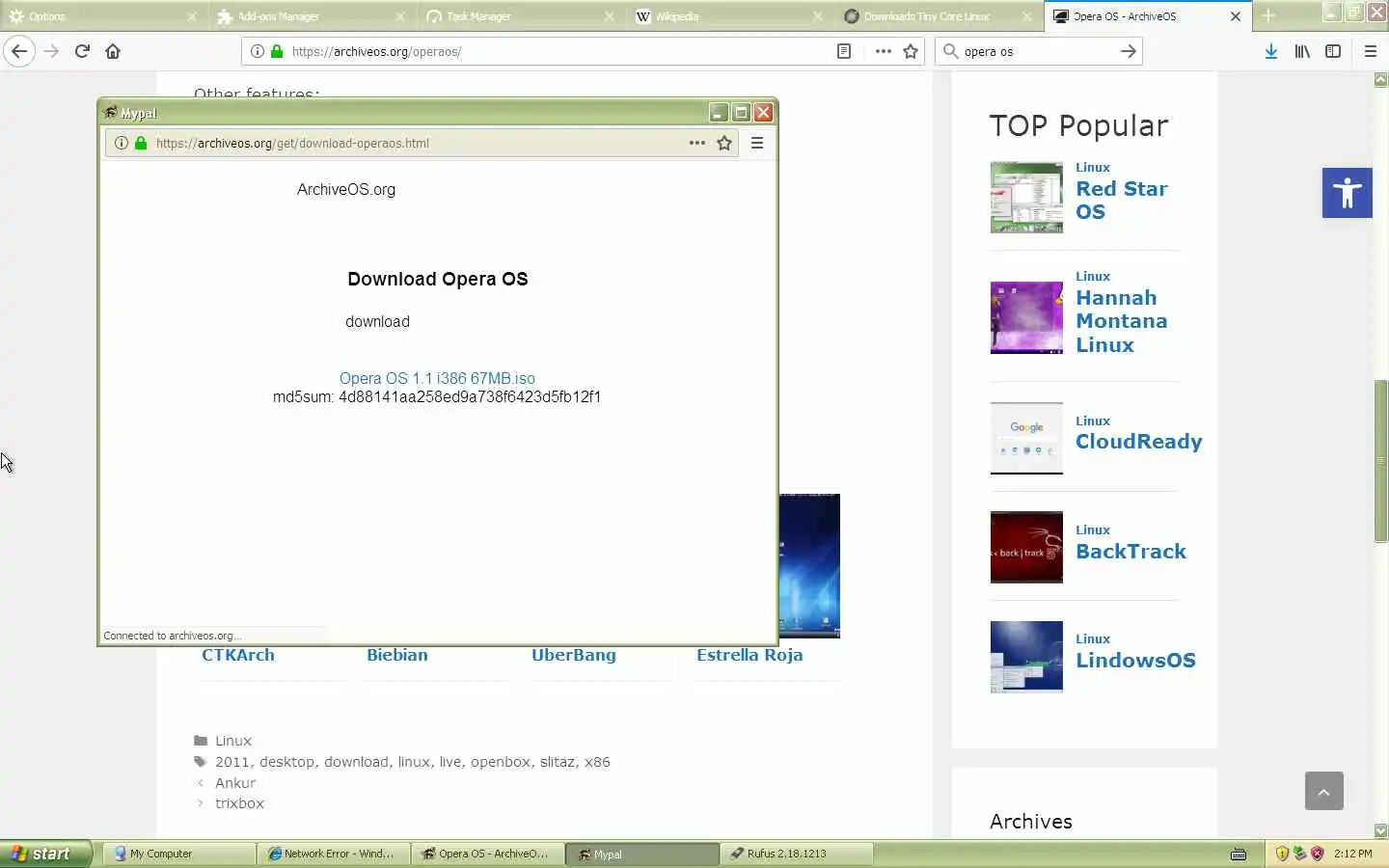Open page actions dots in Mypal popup
Screen dimensions: 1389x868
point(696,143)
